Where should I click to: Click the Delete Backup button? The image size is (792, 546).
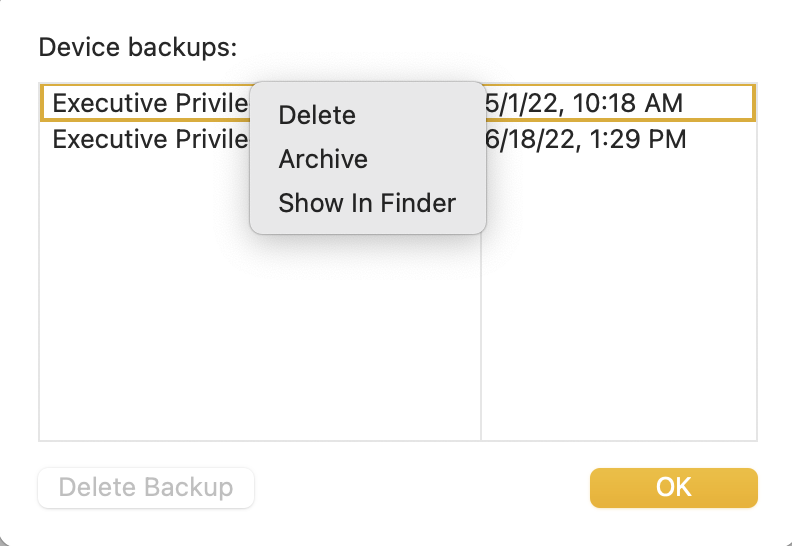[x=146, y=488]
